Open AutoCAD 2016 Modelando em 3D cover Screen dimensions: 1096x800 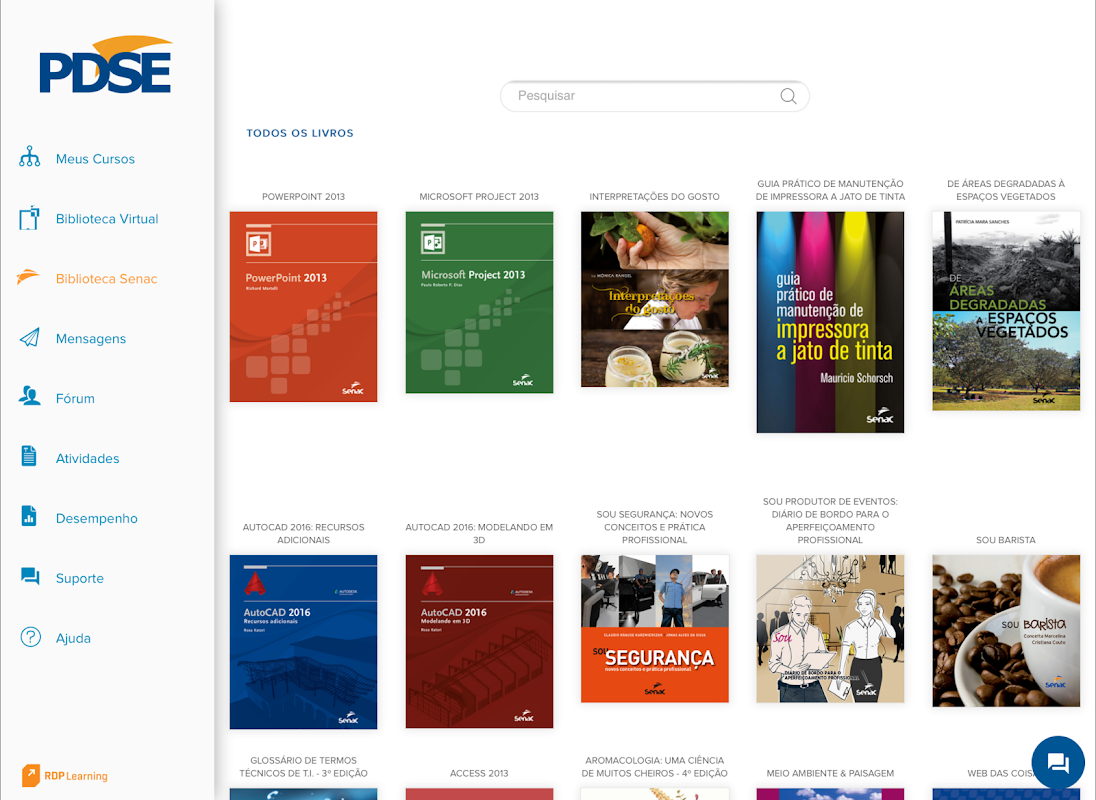click(x=480, y=641)
